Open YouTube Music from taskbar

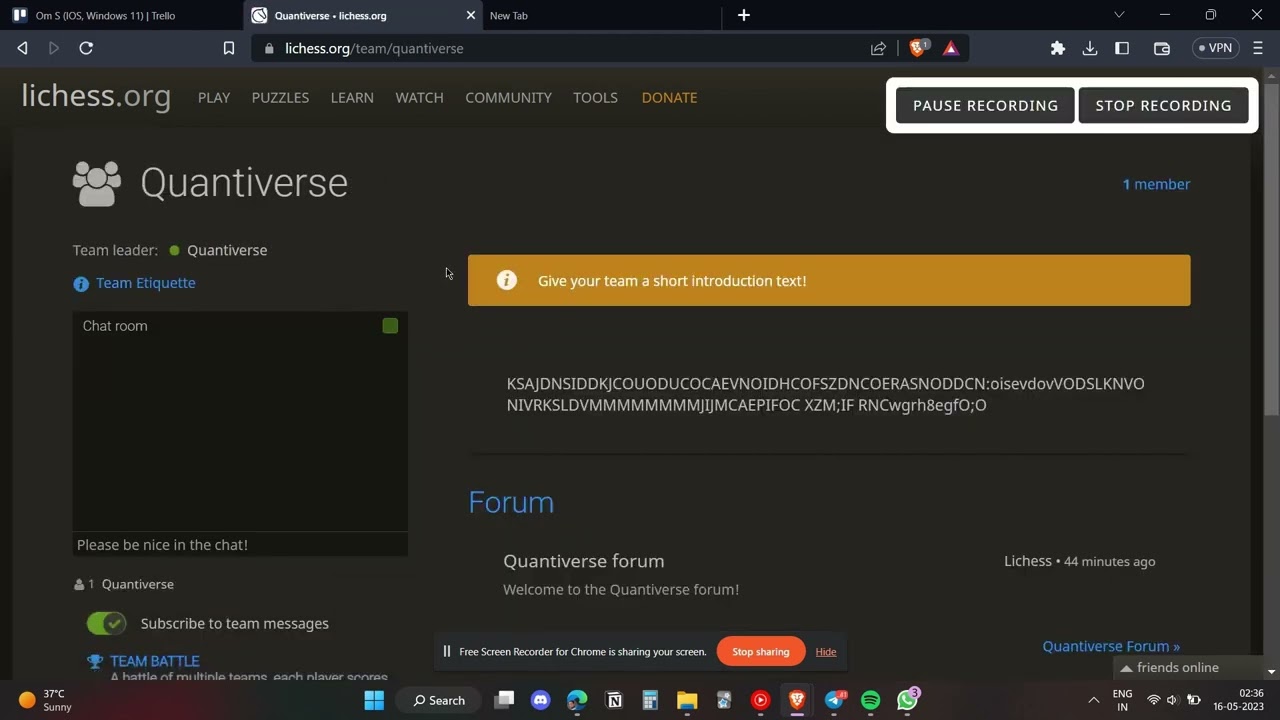coord(760,700)
